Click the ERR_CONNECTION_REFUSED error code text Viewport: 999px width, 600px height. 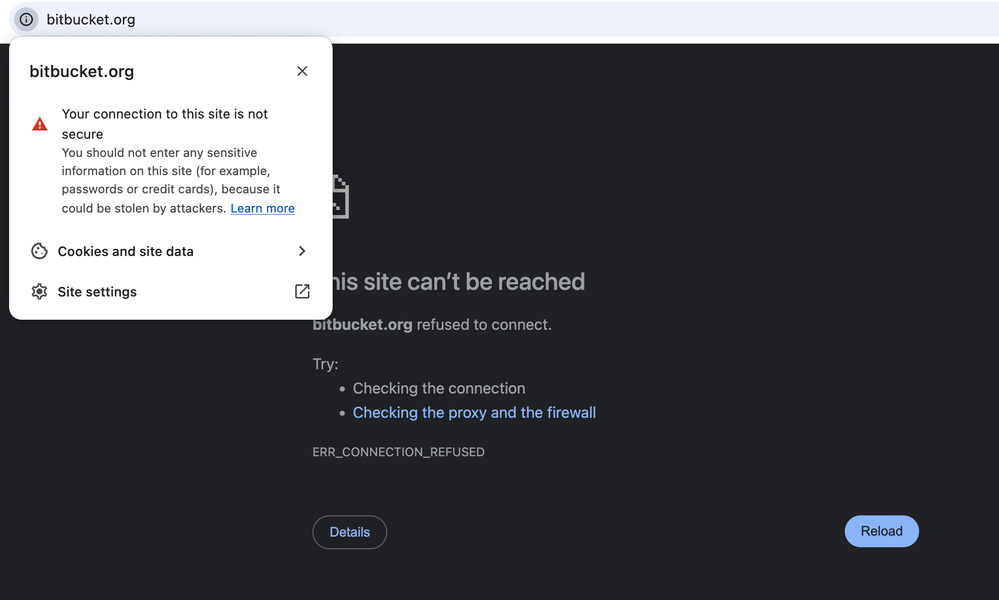tap(398, 452)
